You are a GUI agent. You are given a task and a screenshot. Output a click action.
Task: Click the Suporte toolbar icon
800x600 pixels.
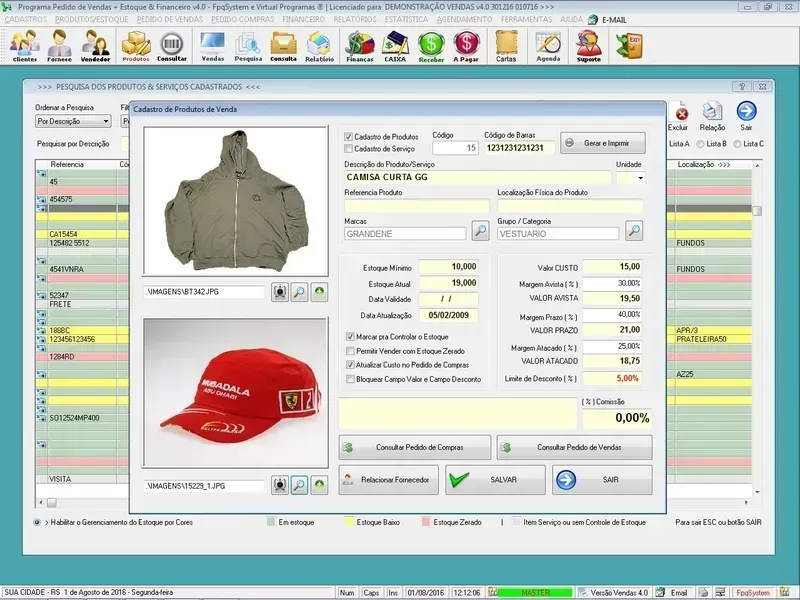click(x=589, y=46)
